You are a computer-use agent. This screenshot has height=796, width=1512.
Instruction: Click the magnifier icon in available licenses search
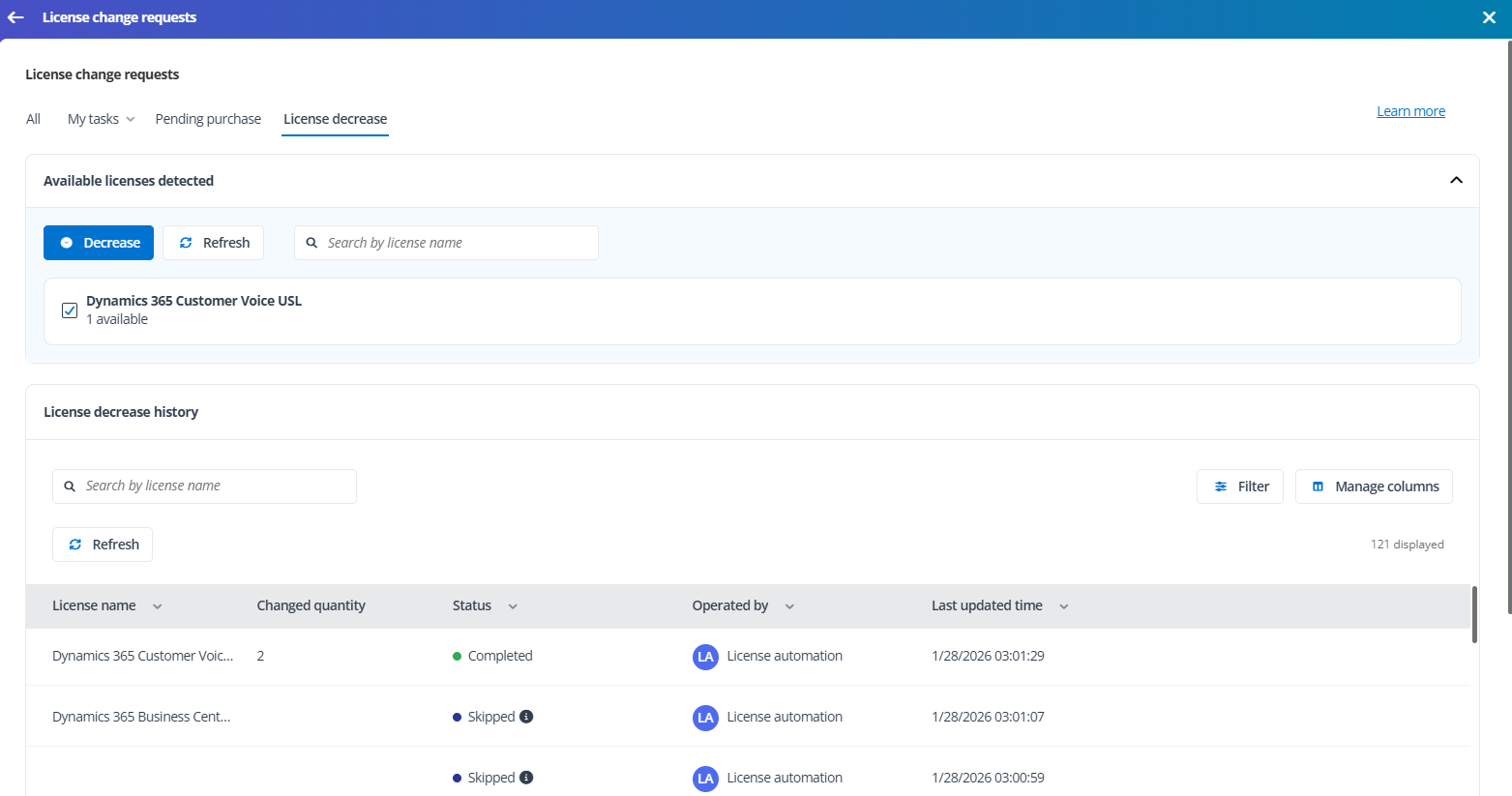(311, 243)
